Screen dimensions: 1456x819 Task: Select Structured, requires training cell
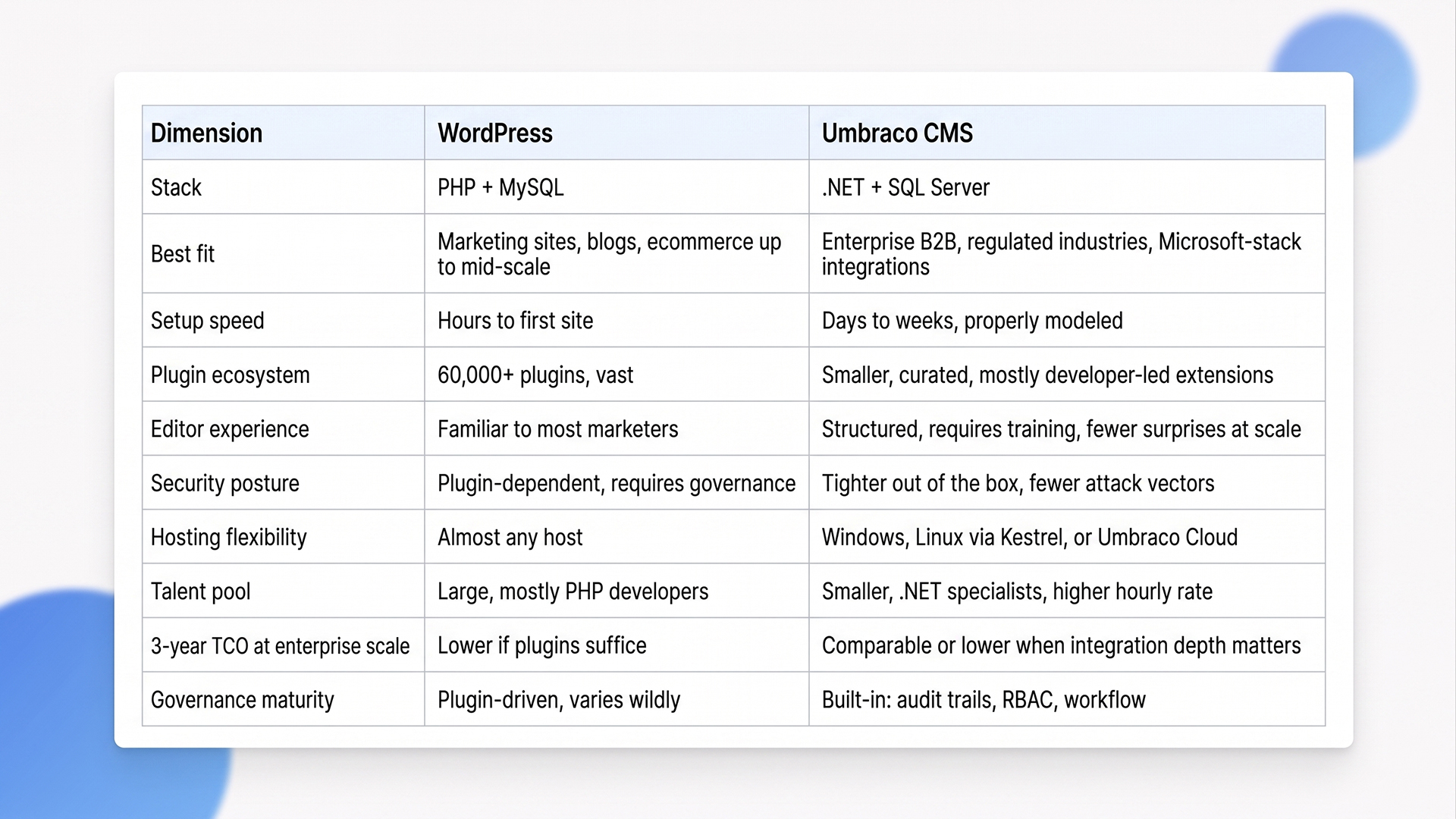1067,429
